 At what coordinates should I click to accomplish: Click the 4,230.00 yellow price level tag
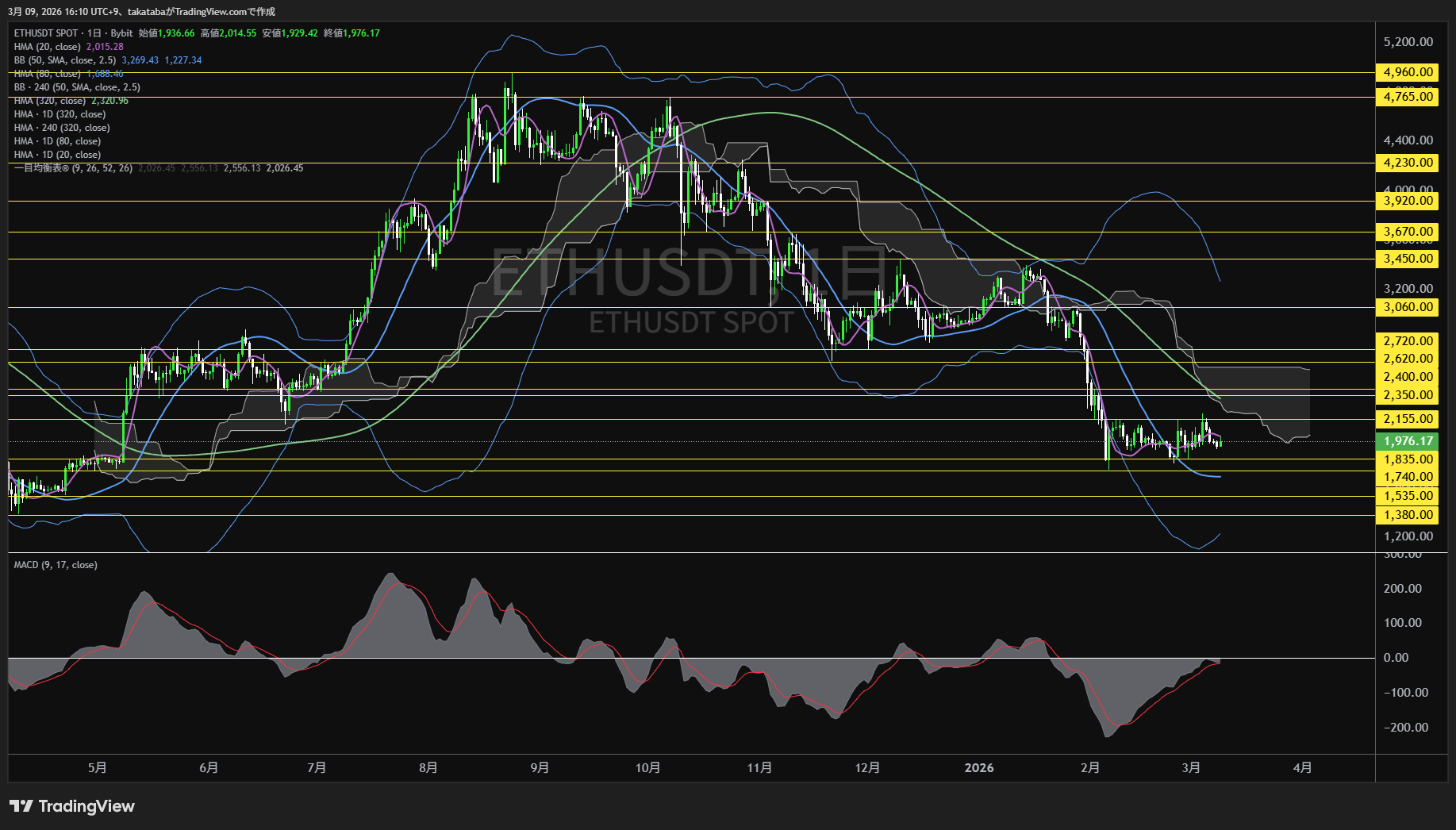point(1408,163)
